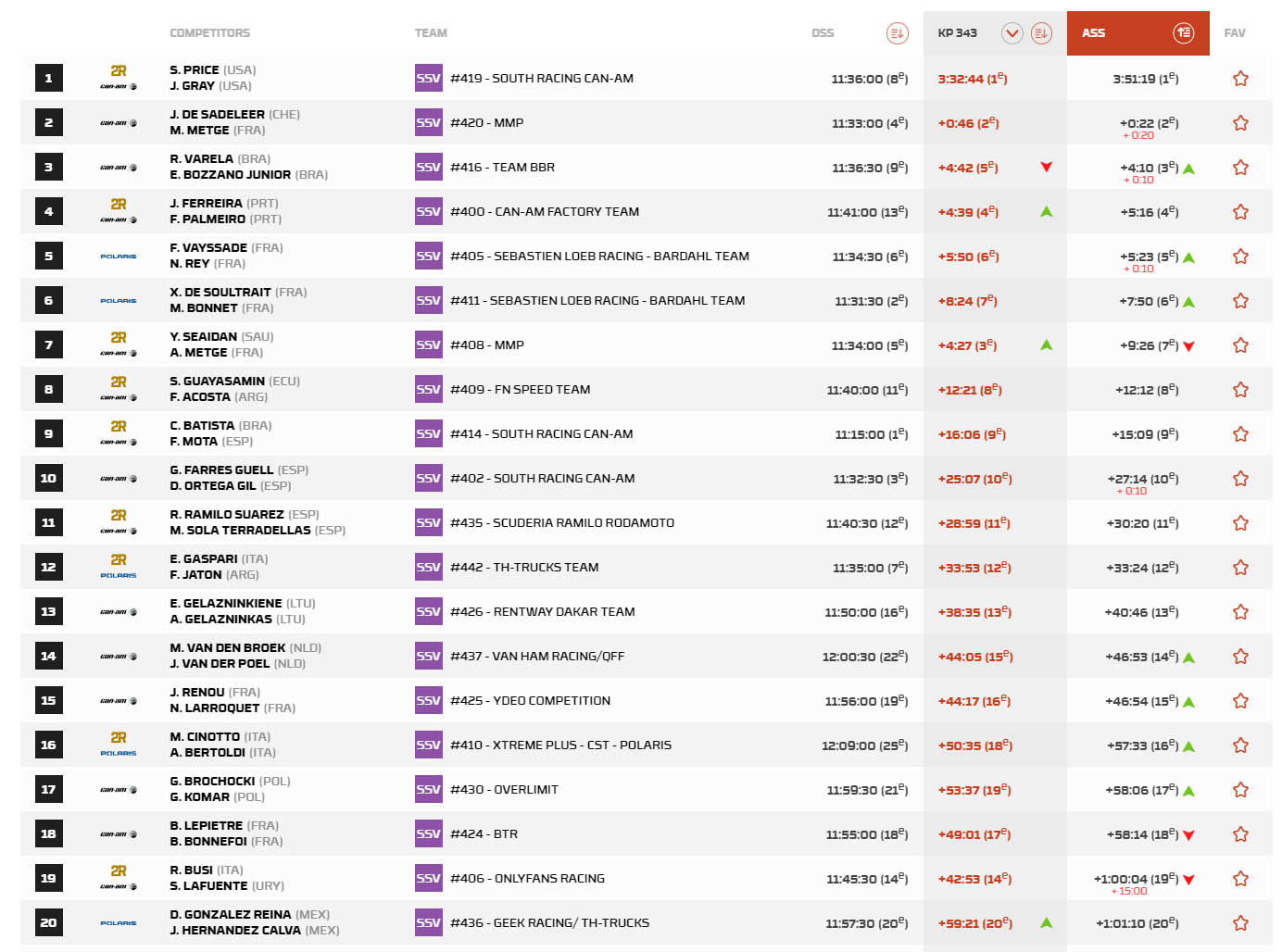Click the position 7 rank box

point(49,345)
